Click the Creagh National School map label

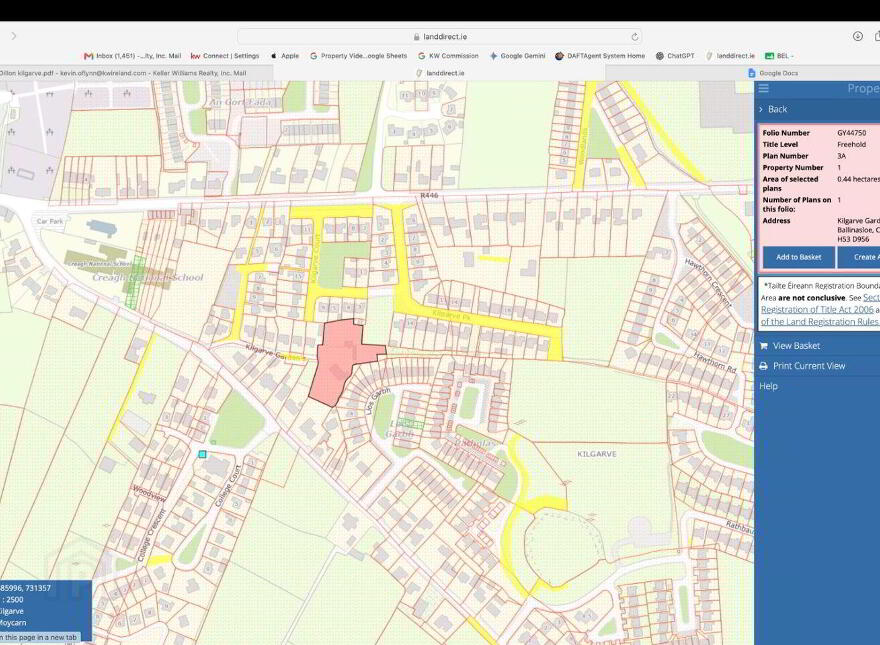(148, 277)
